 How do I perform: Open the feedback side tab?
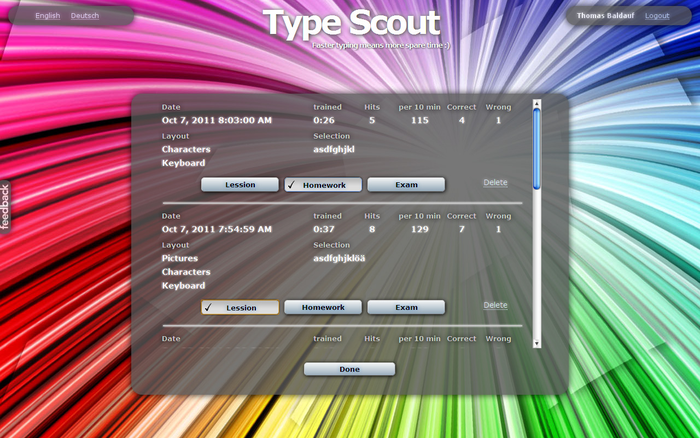pyautogui.click(x=5, y=206)
